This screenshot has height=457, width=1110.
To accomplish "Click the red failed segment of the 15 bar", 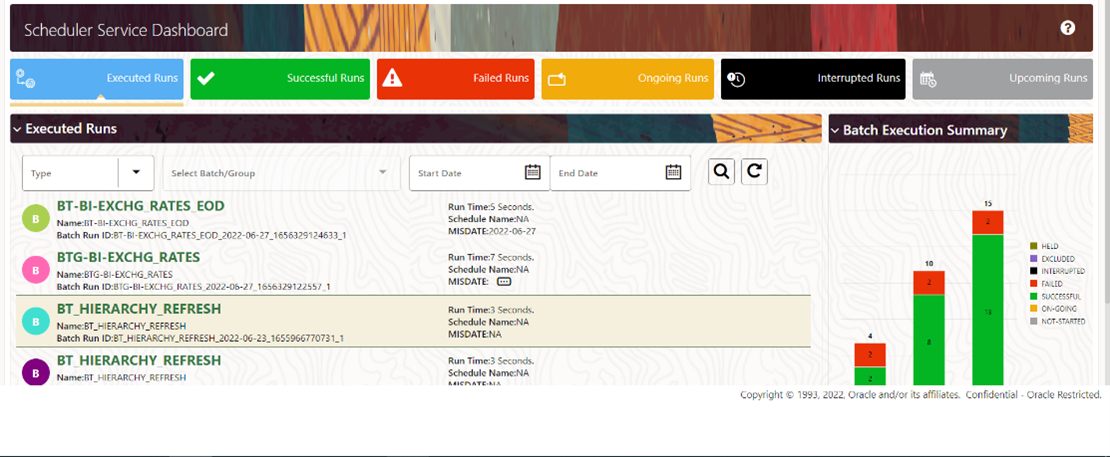I will [x=988, y=222].
